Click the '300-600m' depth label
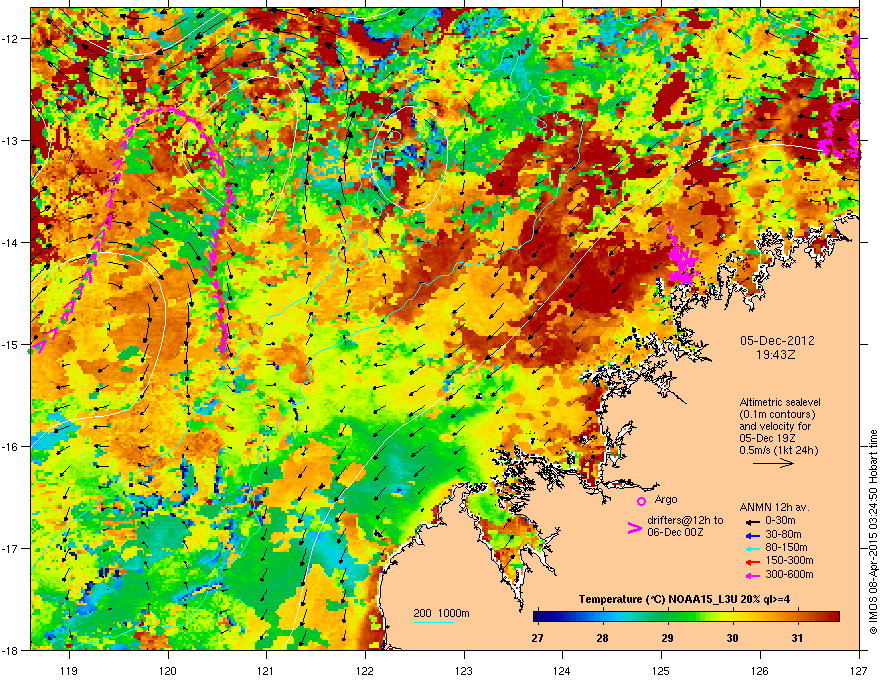The width and height of the screenshot is (880, 680). pyautogui.click(x=789, y=575)
